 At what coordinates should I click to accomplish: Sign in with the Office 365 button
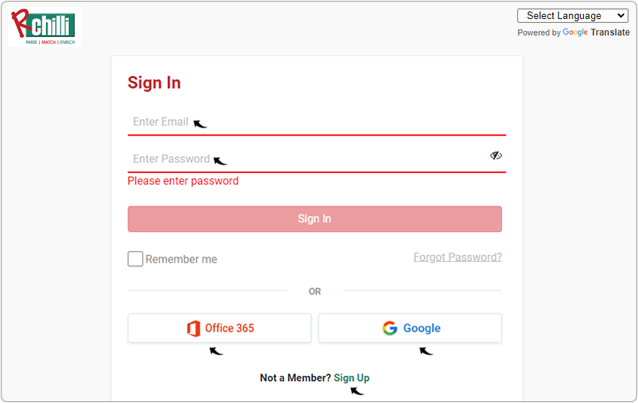pyautogui.click(x=219, y=328)
